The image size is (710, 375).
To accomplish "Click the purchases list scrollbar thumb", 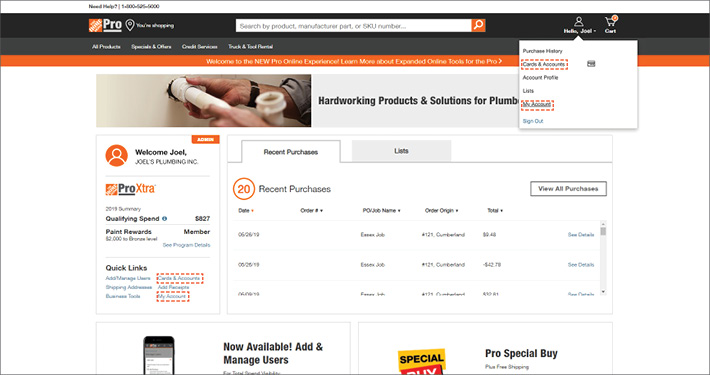I will pyautogui.click(x=603, y=231).
